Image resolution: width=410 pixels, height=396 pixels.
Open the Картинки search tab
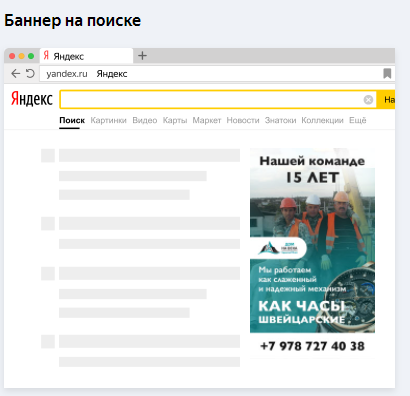[x=108, y=120]
